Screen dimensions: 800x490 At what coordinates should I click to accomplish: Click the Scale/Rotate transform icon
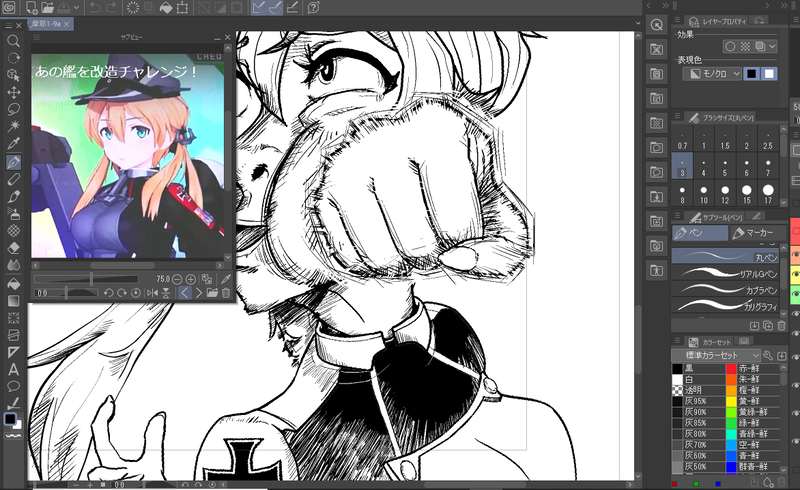click(182, 7)
